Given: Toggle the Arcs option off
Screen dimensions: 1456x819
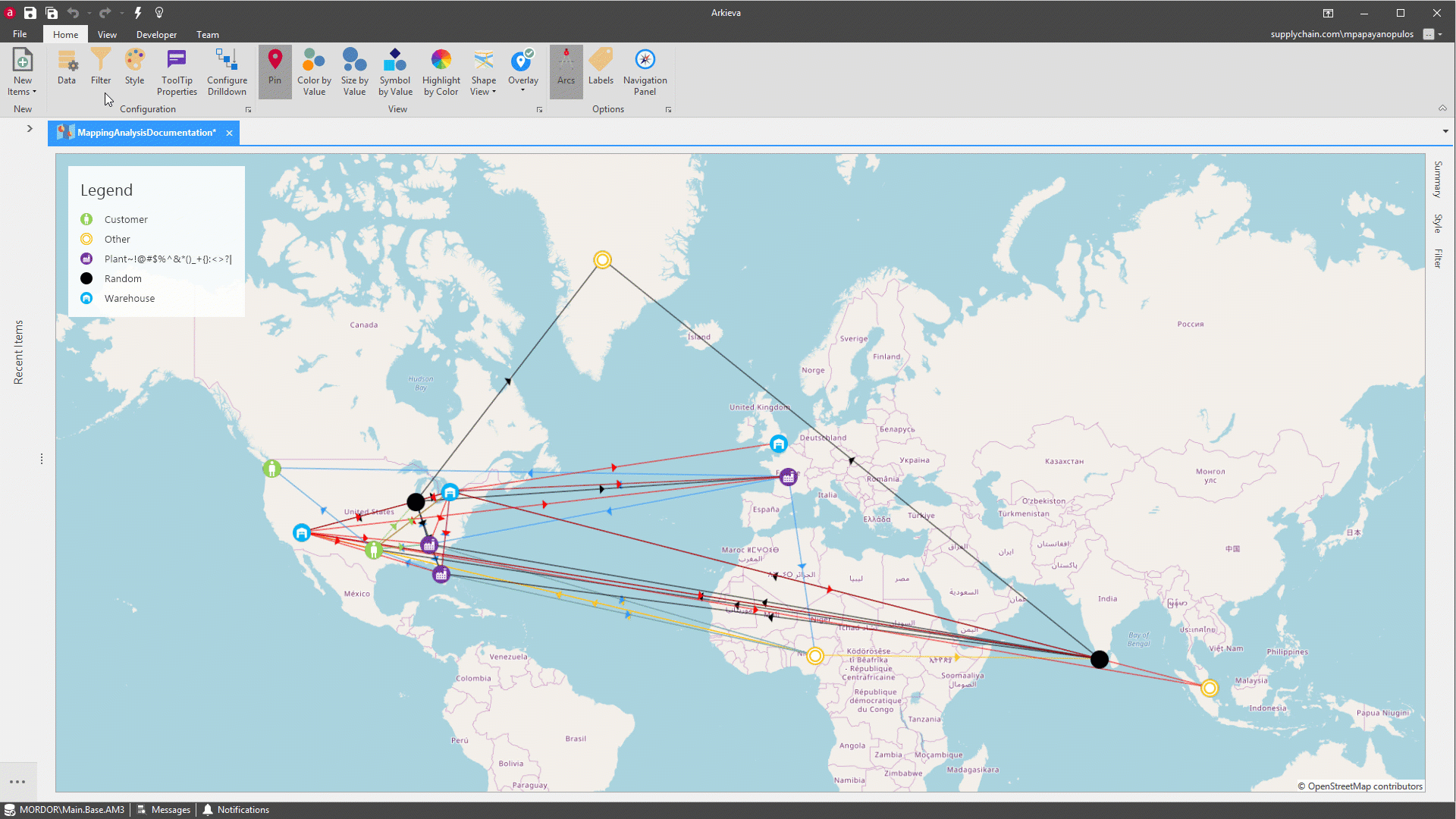Looking at the screenshot, I should click(x=566, y=72).
